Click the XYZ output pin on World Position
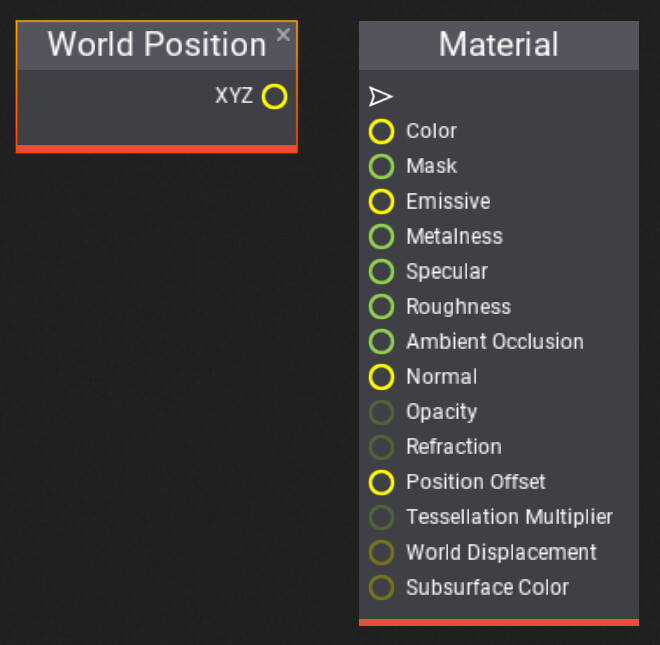660x645 pixels. (274, 96)
